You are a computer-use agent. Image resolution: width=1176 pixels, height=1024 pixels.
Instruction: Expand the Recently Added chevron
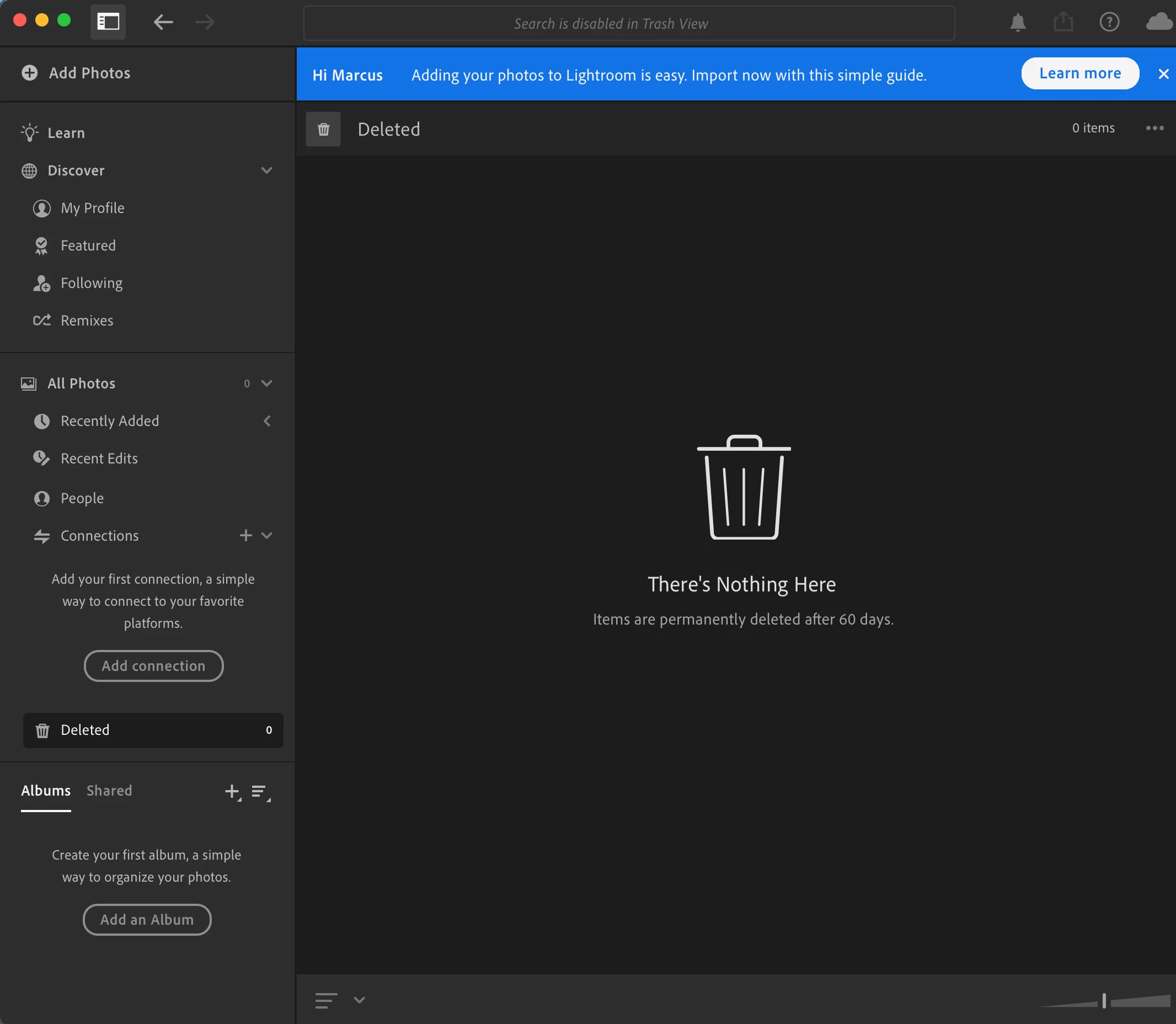(x=267, y=421)
